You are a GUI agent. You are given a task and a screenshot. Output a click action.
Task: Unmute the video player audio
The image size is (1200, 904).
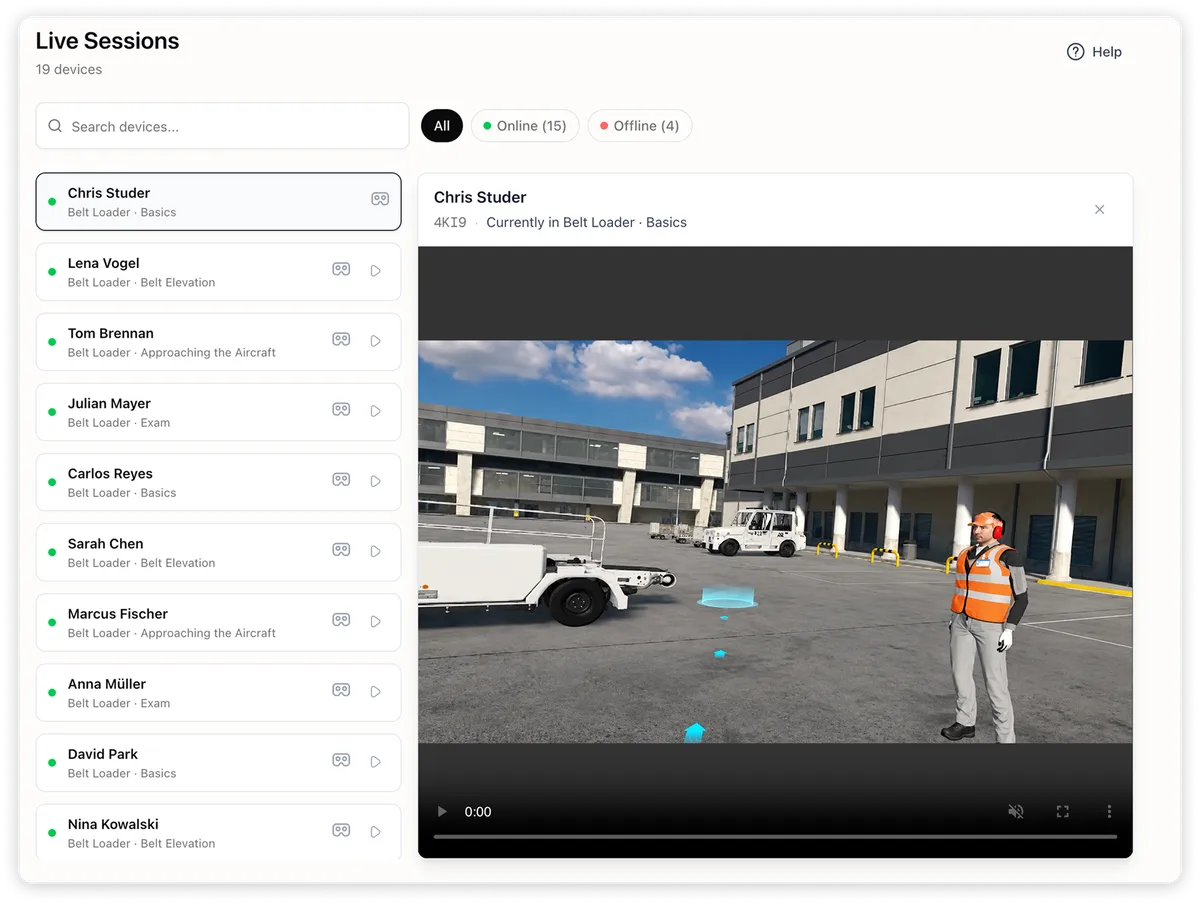pyautogui.click(x=1016, y=812)
